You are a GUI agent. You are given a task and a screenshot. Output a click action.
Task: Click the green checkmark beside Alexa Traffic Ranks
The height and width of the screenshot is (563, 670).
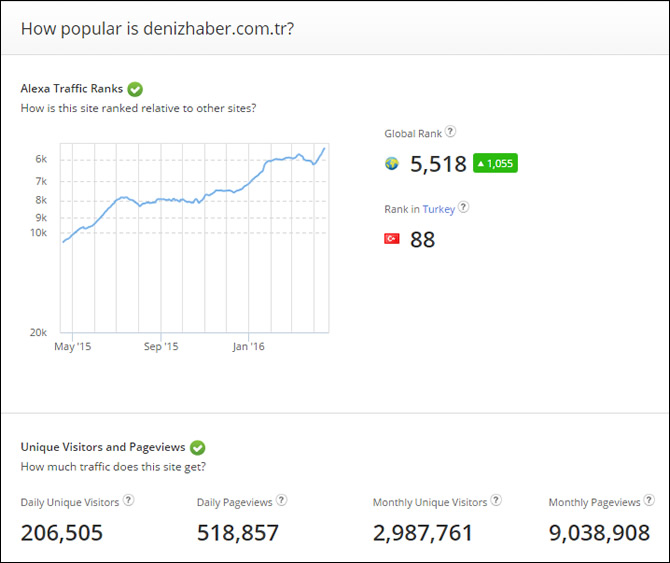[x=135, y=89]
